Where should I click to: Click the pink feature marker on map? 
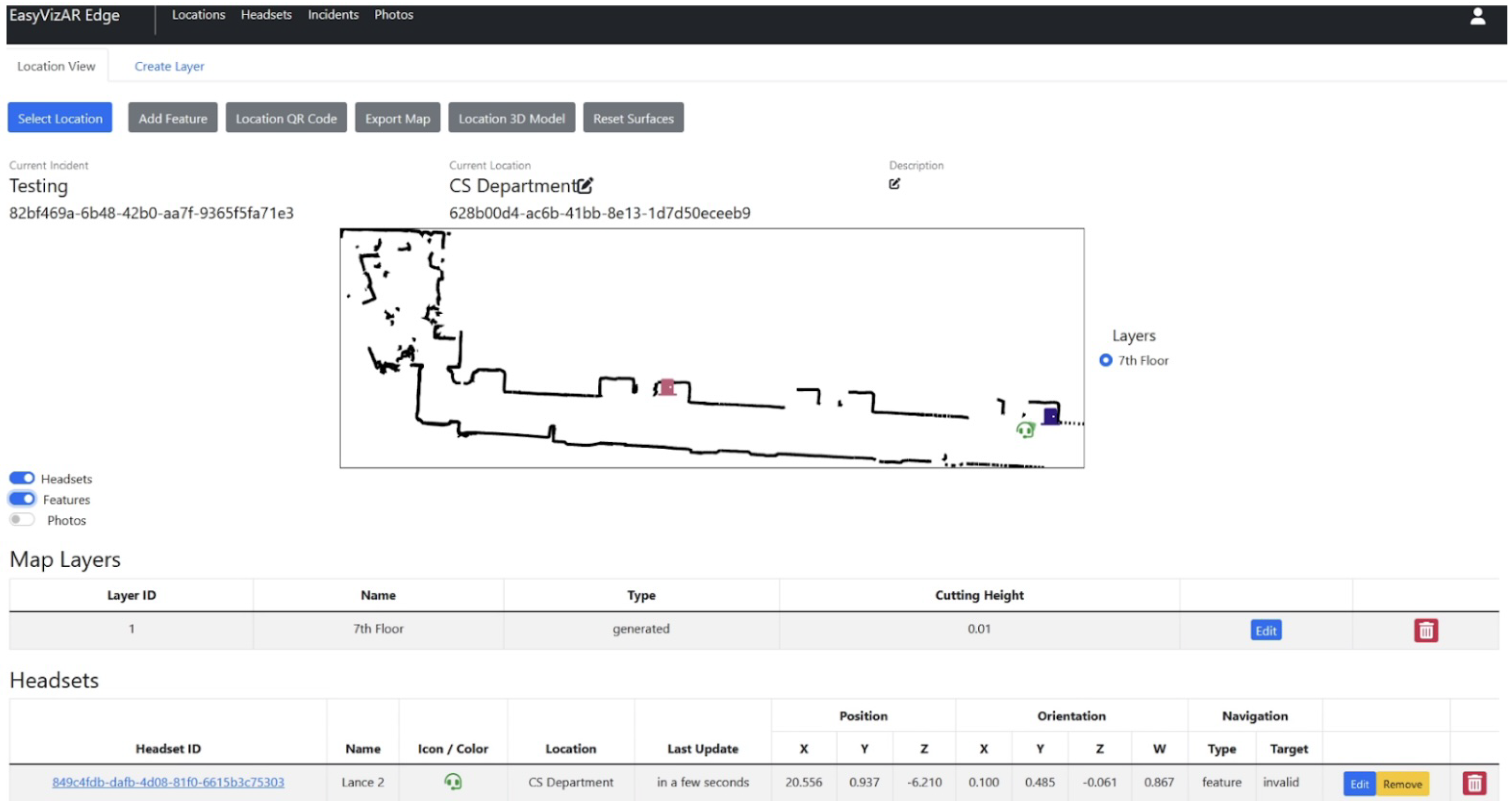coord(667,387)
